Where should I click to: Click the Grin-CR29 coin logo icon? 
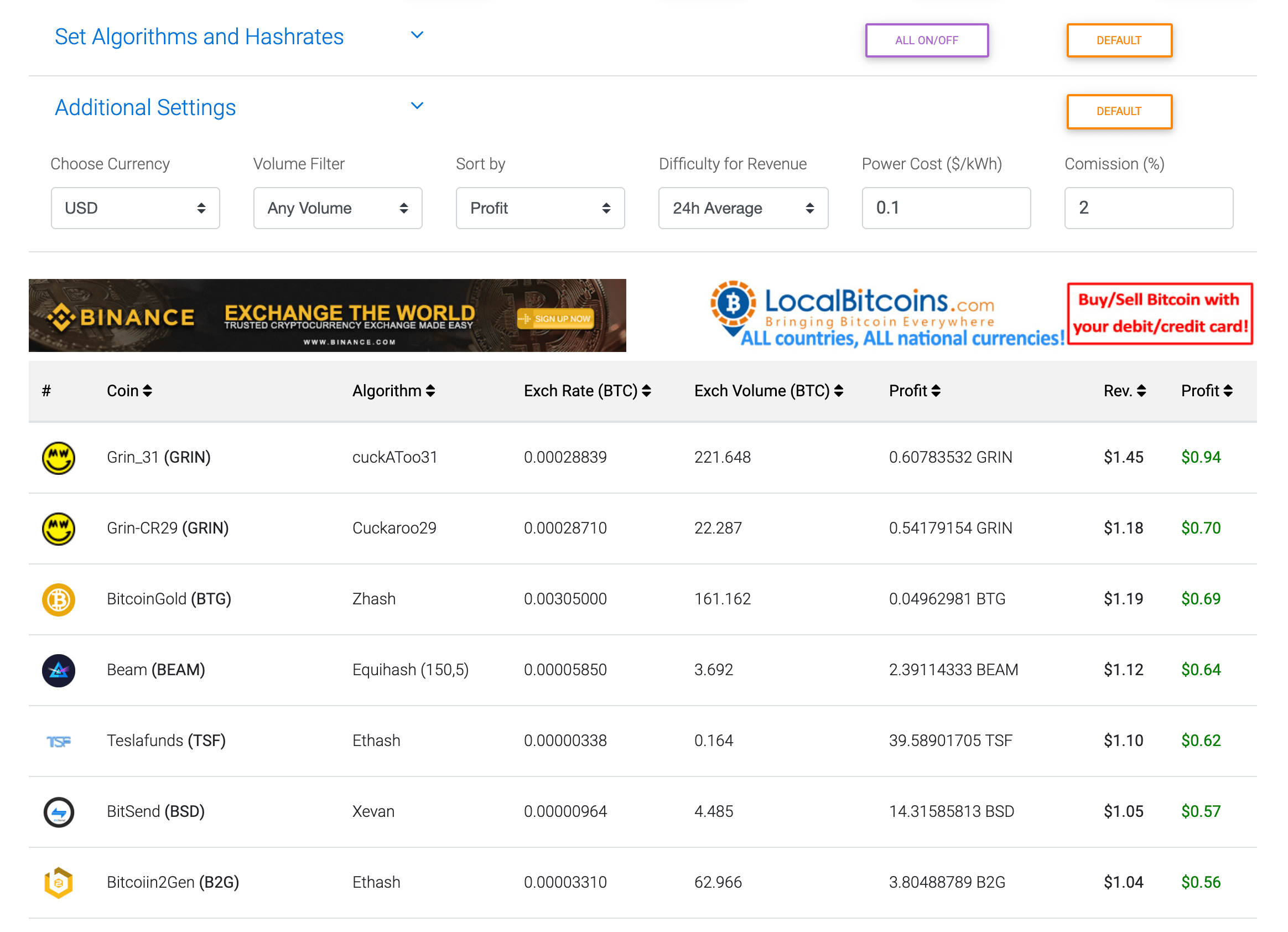(59, 529)
